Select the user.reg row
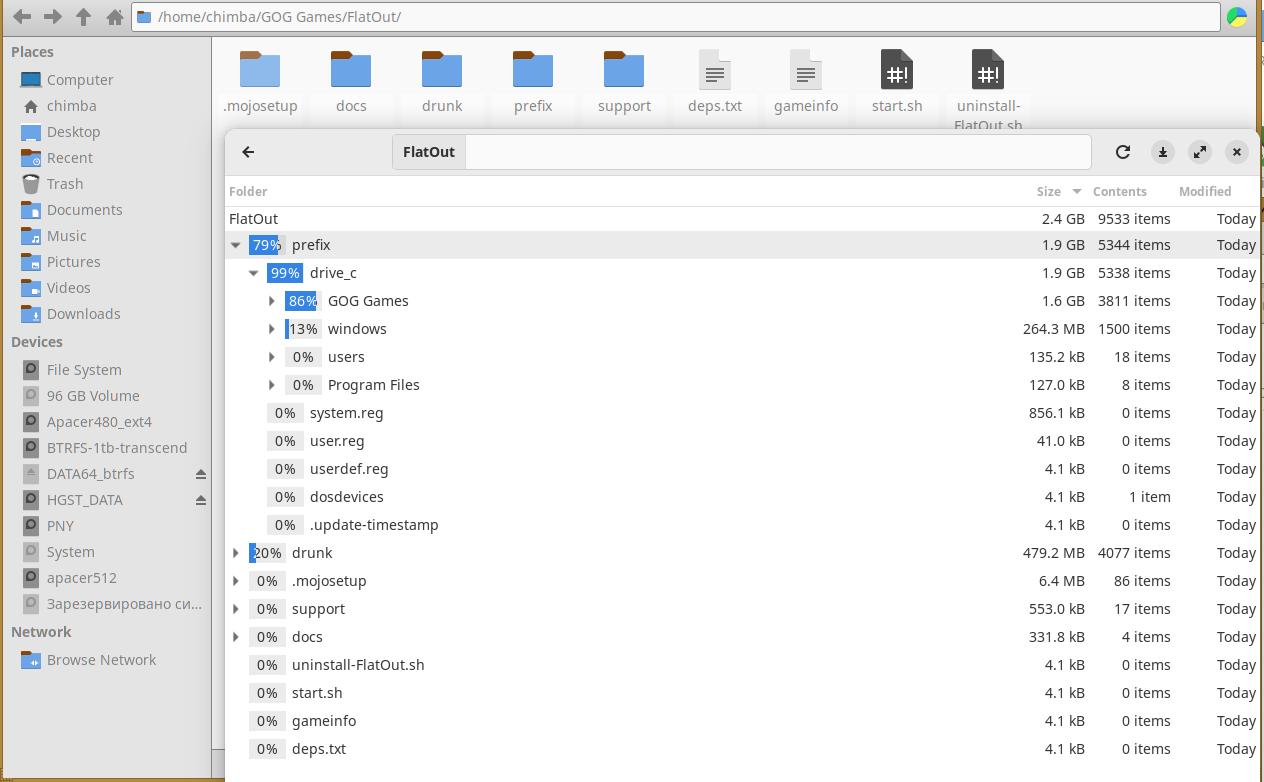Viewport: 1264px width, 782px height. tap(742, 441)
